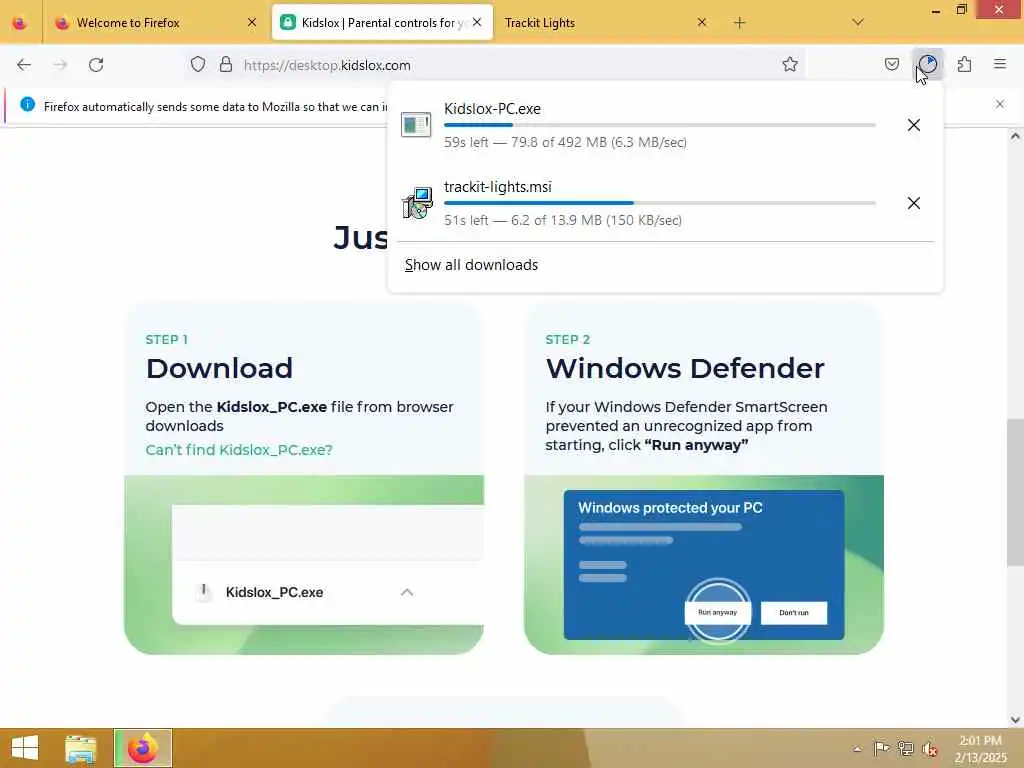Select the Kidslox Parental controls tab
This screenshot has width=1024, height=768.
click(382, 23)
